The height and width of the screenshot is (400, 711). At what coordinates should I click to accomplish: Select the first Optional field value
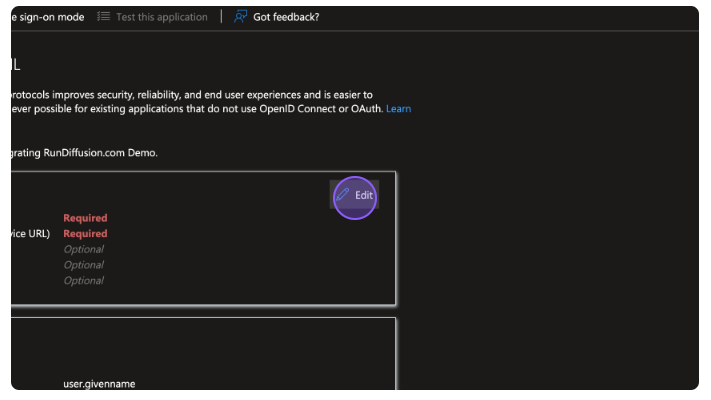point(84,249)
